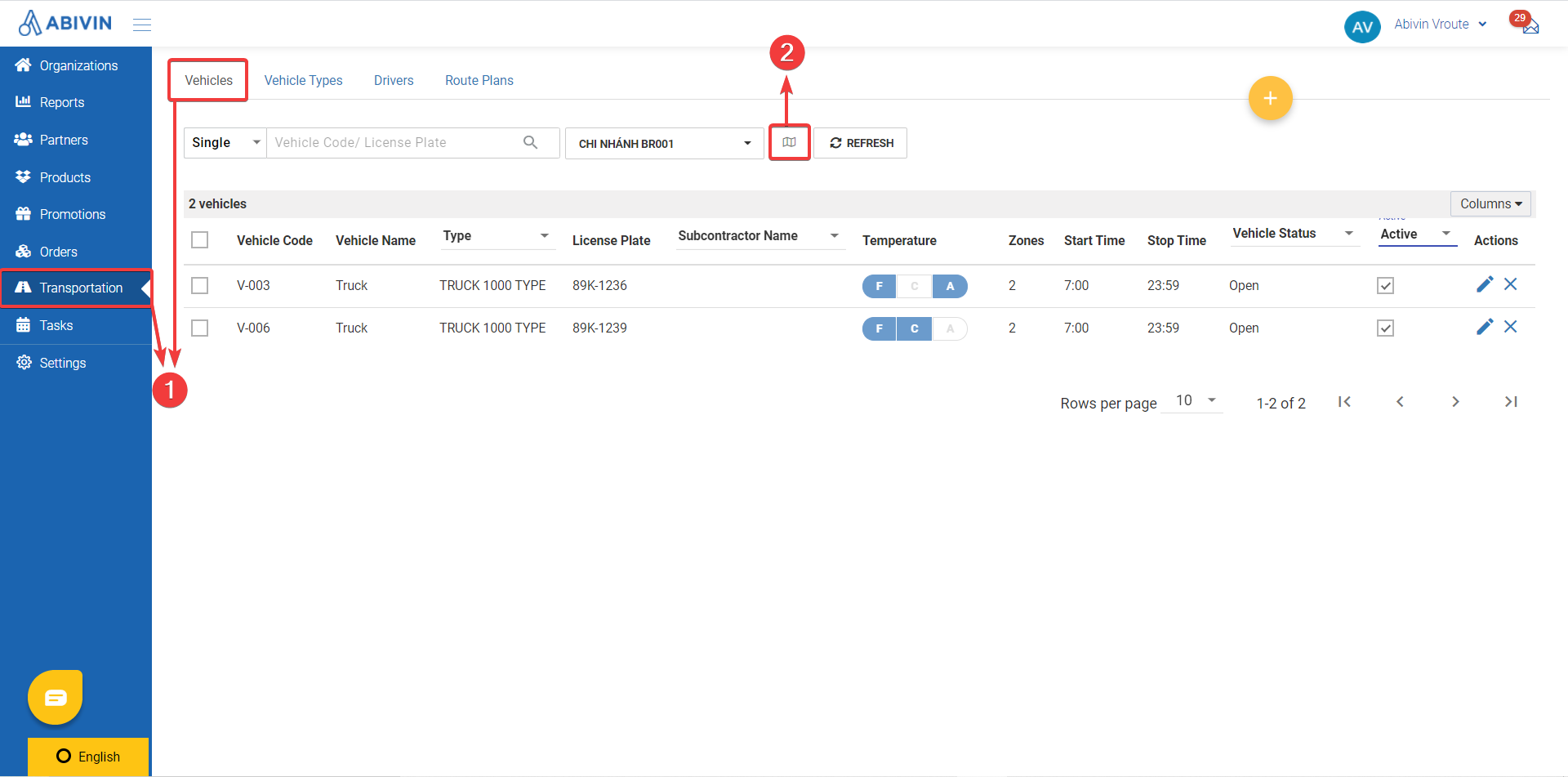Click TRUCK 1000 TYPE in V-003 row
This screenshot has width=1568, height=777.
[x=492, y=285]
